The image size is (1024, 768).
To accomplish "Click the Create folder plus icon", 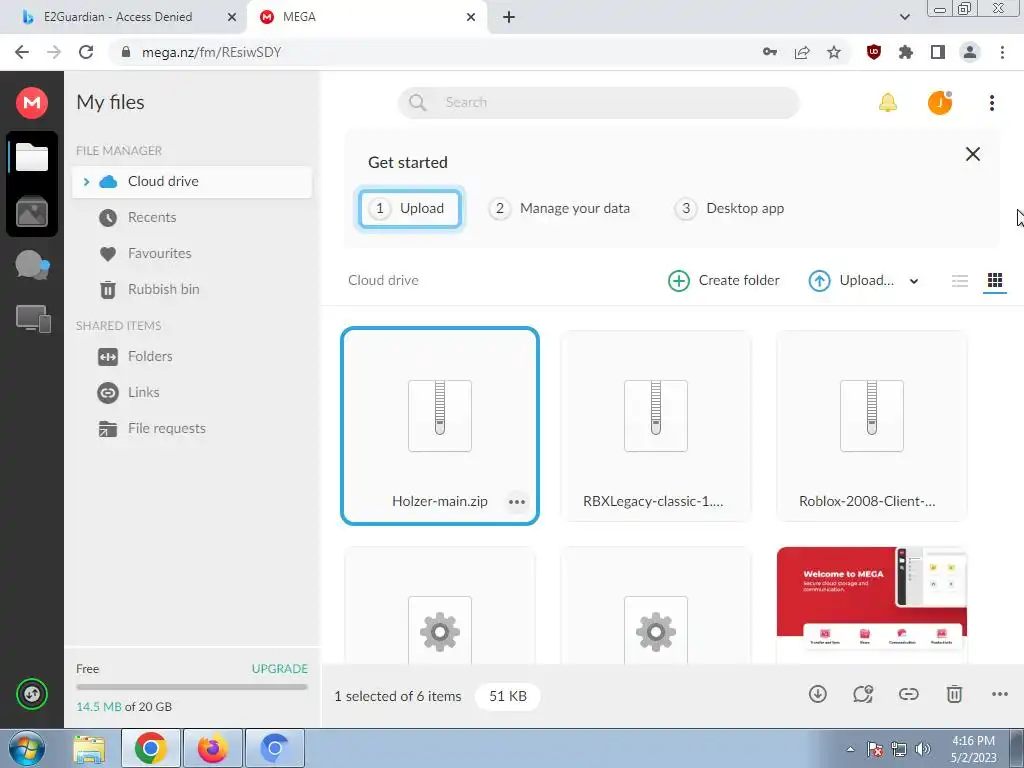I will tap(679, 281).
